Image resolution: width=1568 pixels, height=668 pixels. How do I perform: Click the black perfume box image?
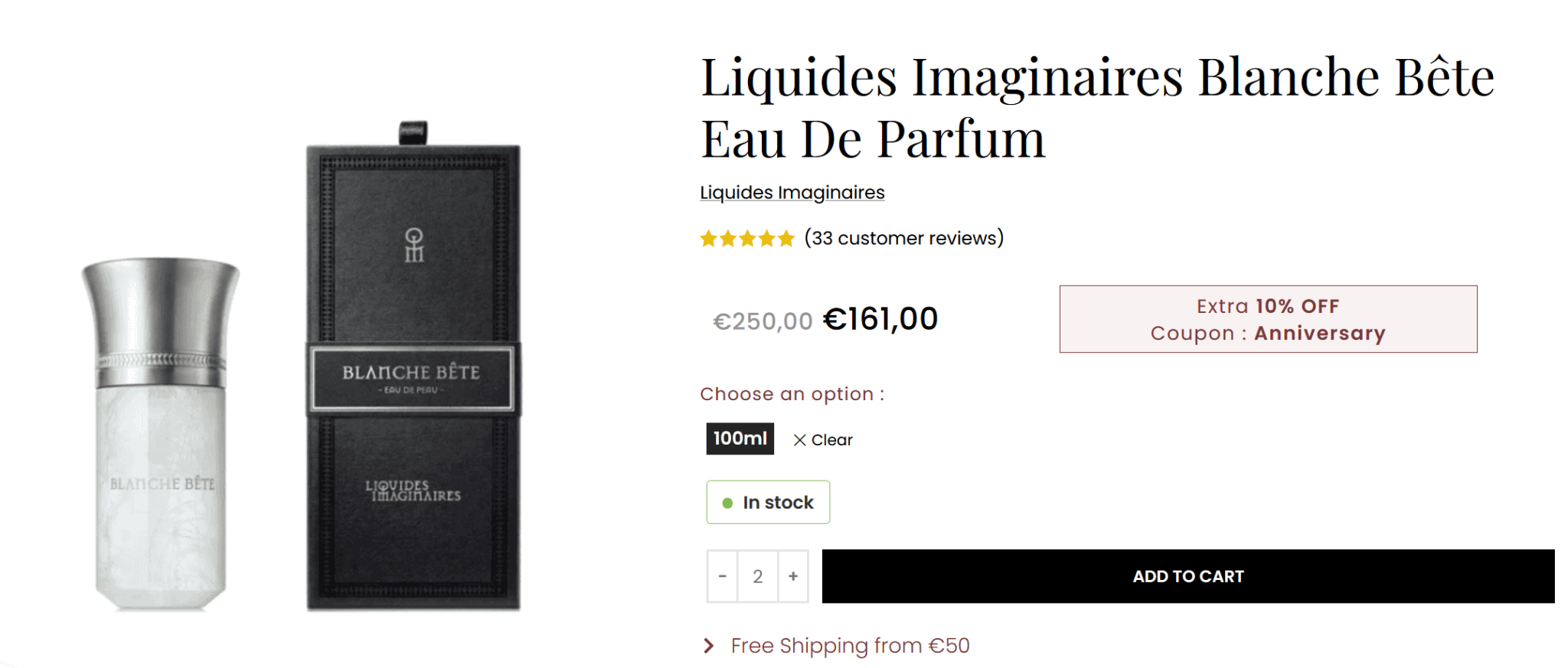[413, 367]
